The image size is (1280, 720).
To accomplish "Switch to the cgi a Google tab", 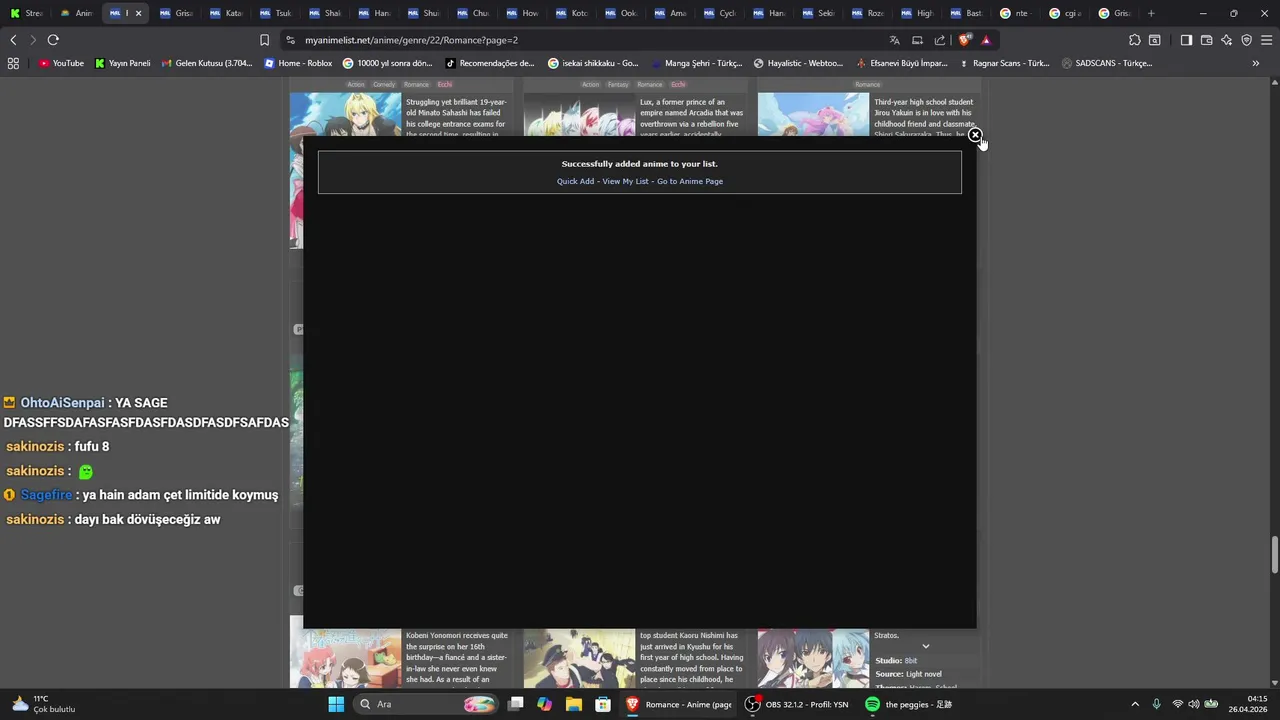I will (x=1066, y=13).
